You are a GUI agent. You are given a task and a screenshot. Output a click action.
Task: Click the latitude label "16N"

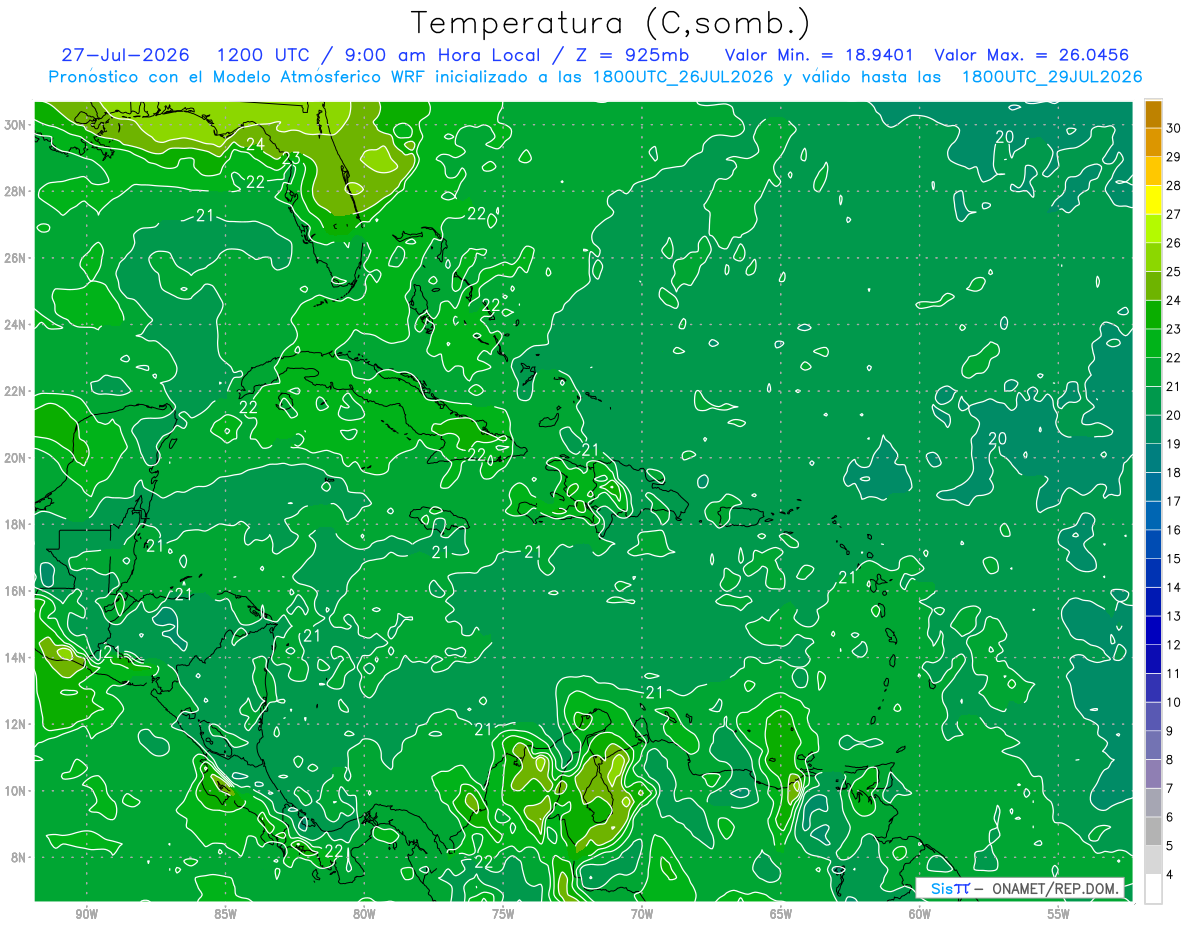[x=17, y=591]
